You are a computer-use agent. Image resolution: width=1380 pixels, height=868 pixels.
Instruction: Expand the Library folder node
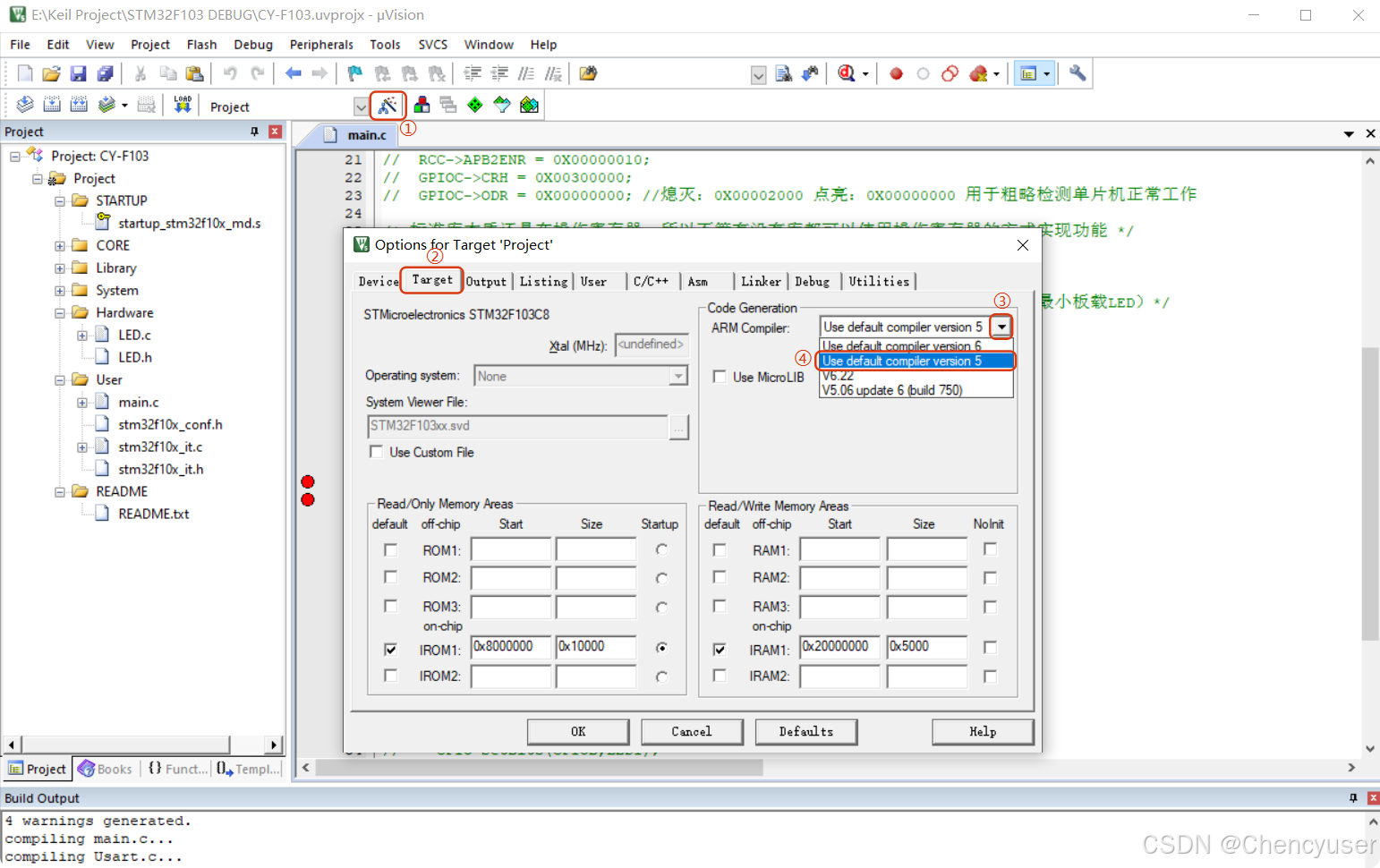point(59,268)
